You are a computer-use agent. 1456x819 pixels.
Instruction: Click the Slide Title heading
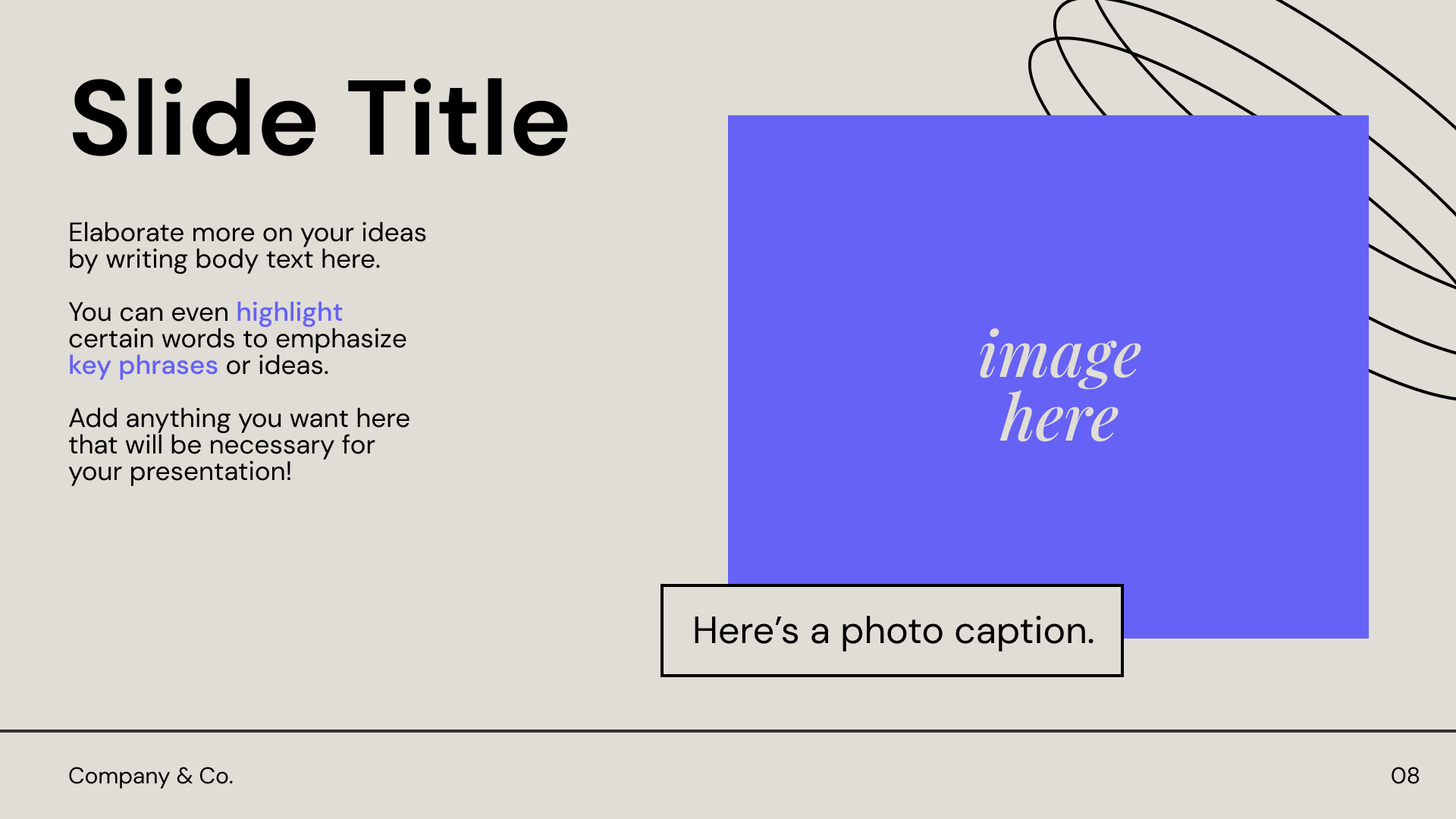[x=319, y=119]
